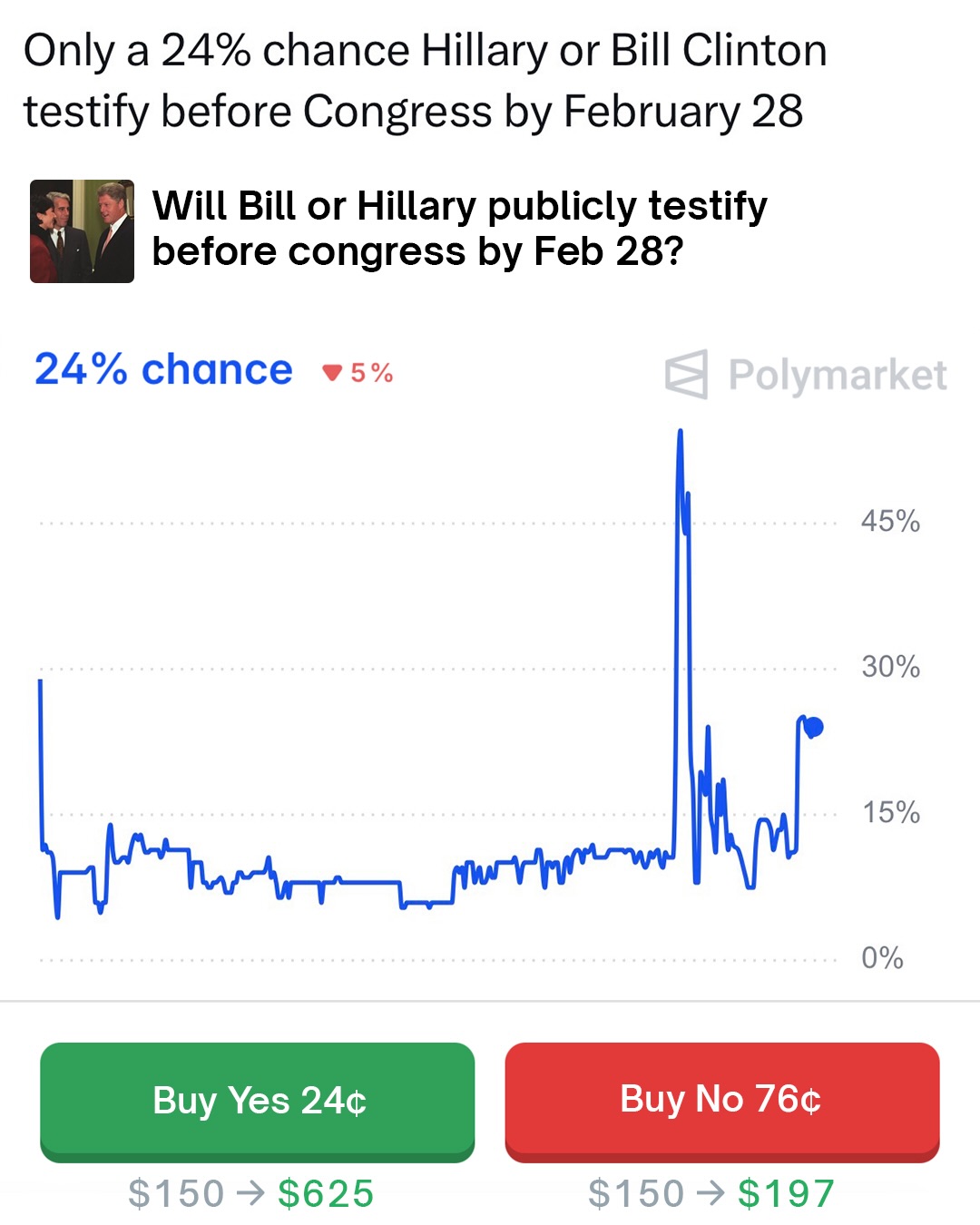Click the 0% axis label
This screenshot has height=1225, width=980.
(882, 957)
